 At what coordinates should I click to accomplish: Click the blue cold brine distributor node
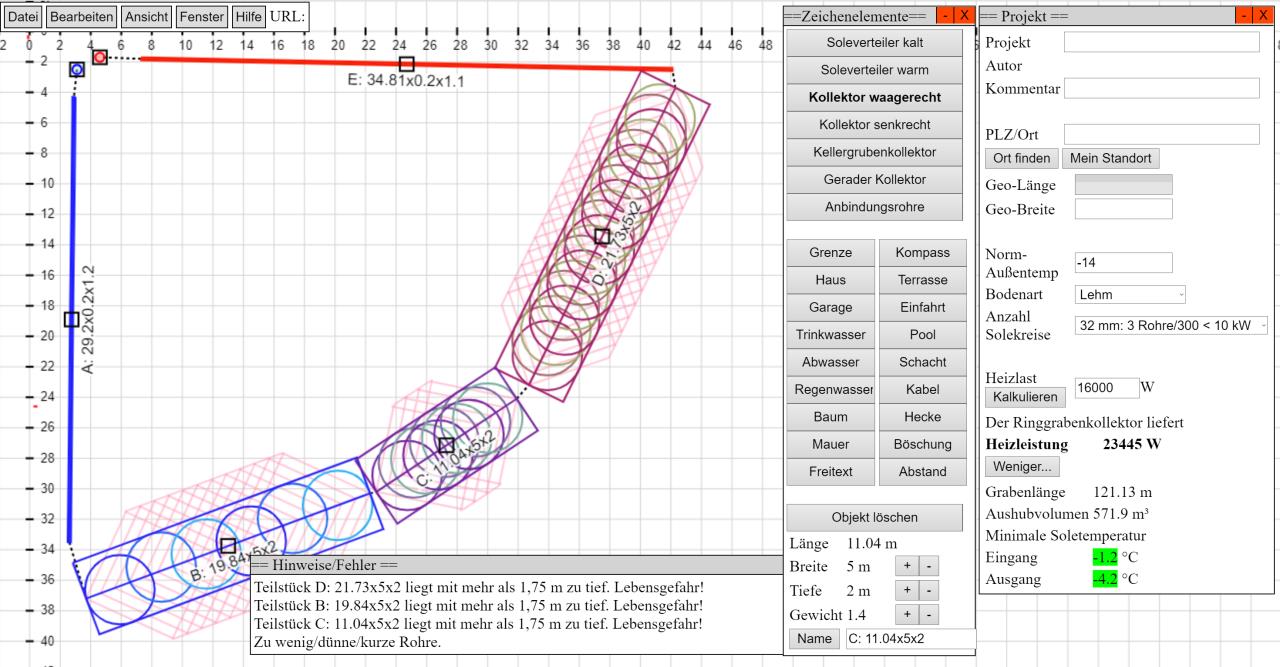[x=77, y=69]
